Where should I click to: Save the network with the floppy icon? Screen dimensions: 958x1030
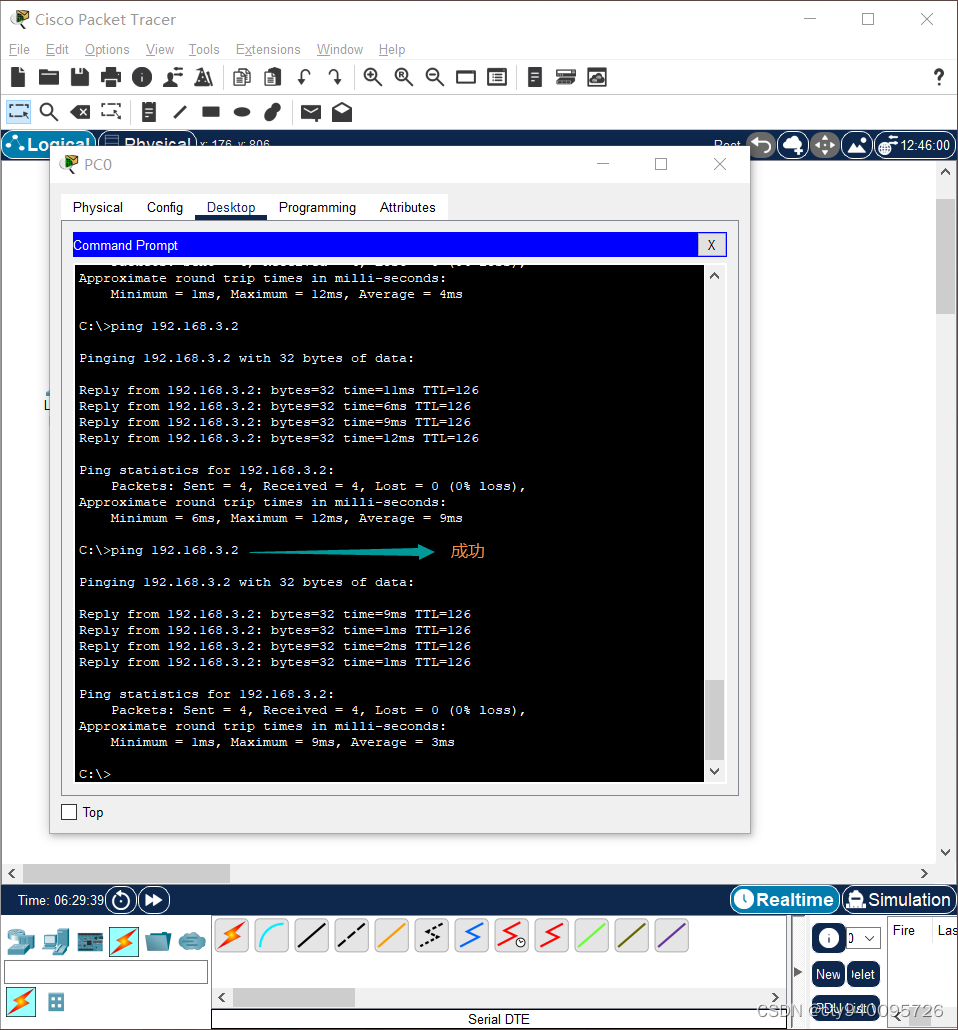tap(80, 78)
